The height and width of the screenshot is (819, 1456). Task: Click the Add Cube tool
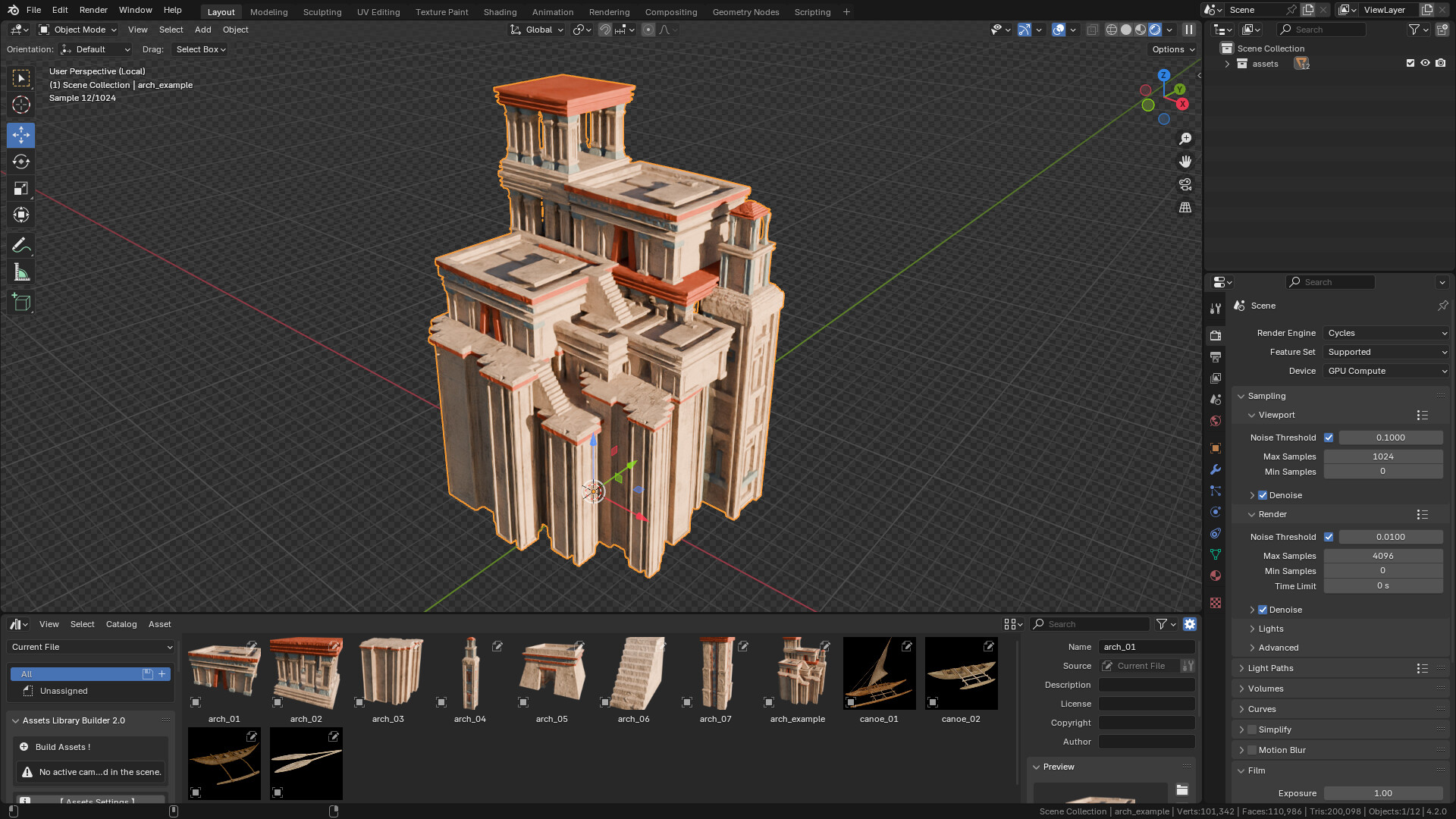(x=21, y=303)
